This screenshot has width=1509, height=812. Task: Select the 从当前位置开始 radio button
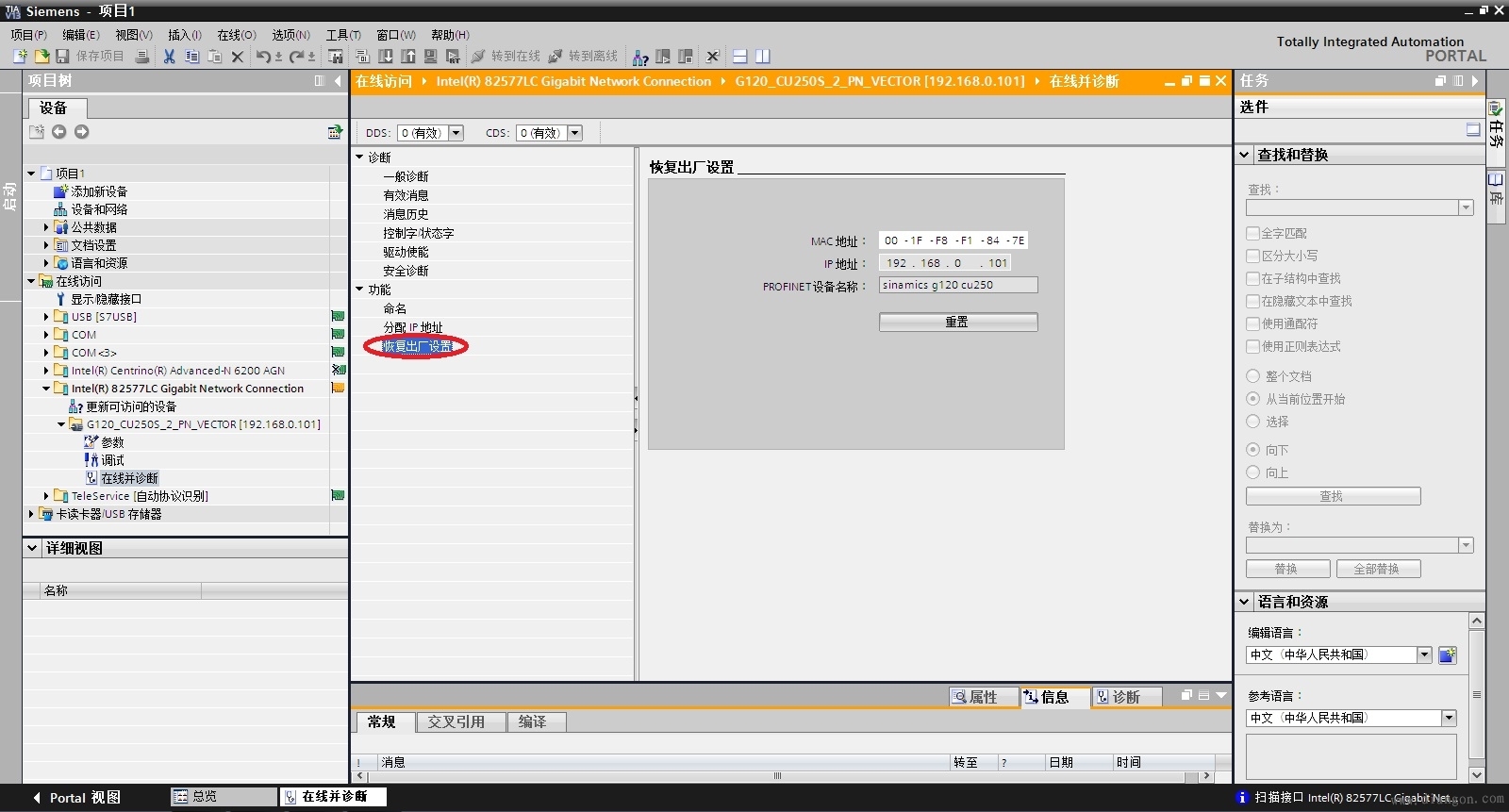(1253, 399)
